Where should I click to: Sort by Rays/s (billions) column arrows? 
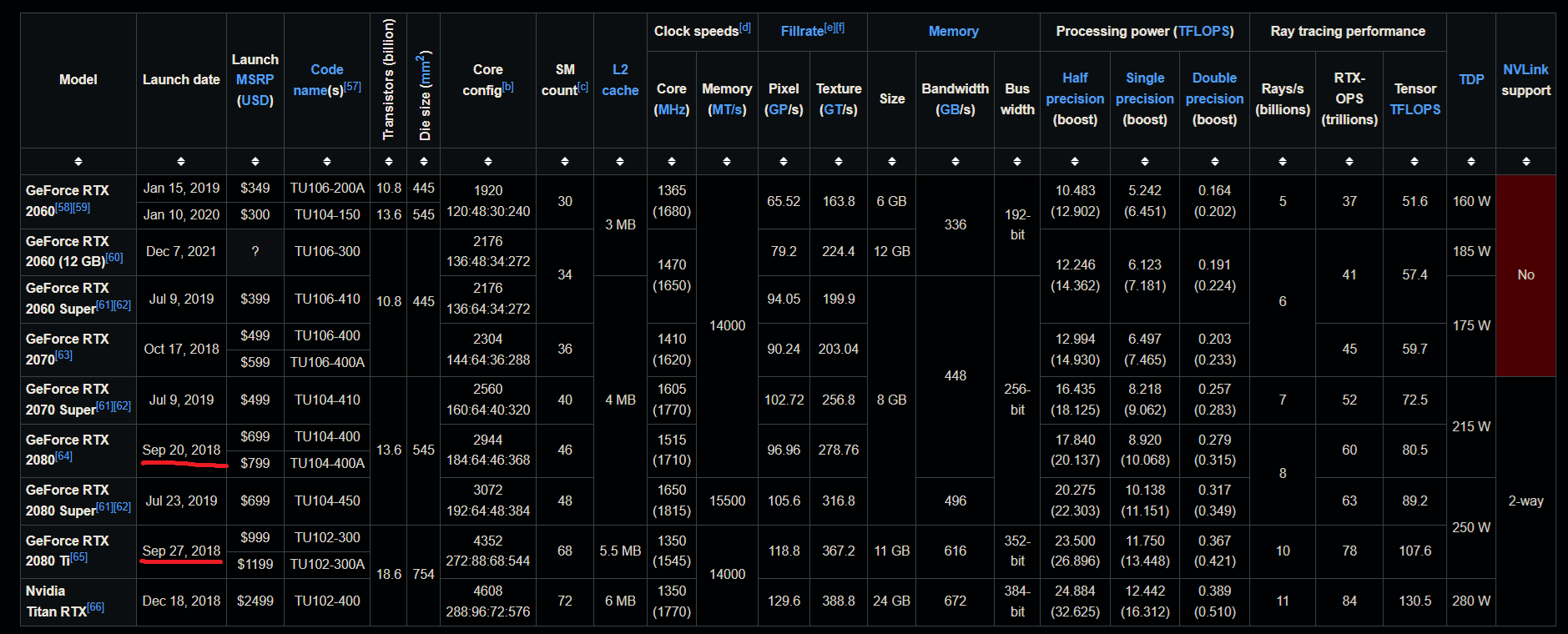pyautogui.click(x=1283, y=161)
